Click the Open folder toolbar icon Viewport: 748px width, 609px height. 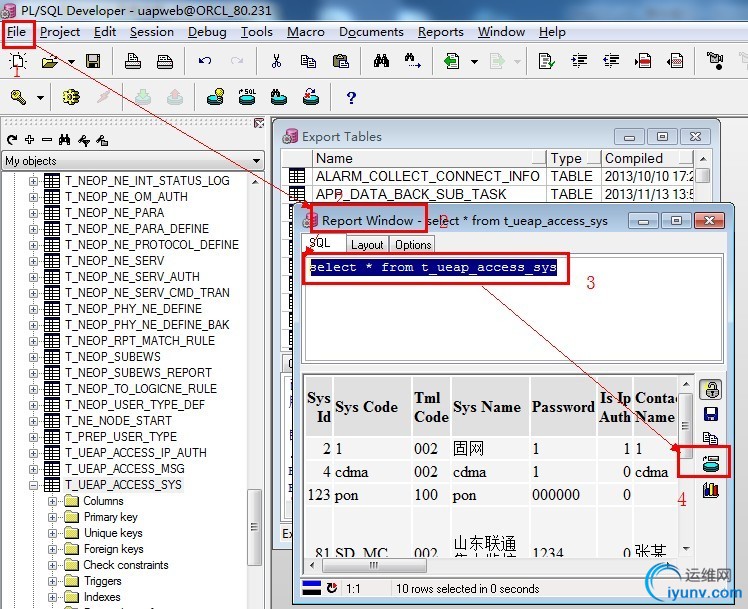tap(50, 62)
